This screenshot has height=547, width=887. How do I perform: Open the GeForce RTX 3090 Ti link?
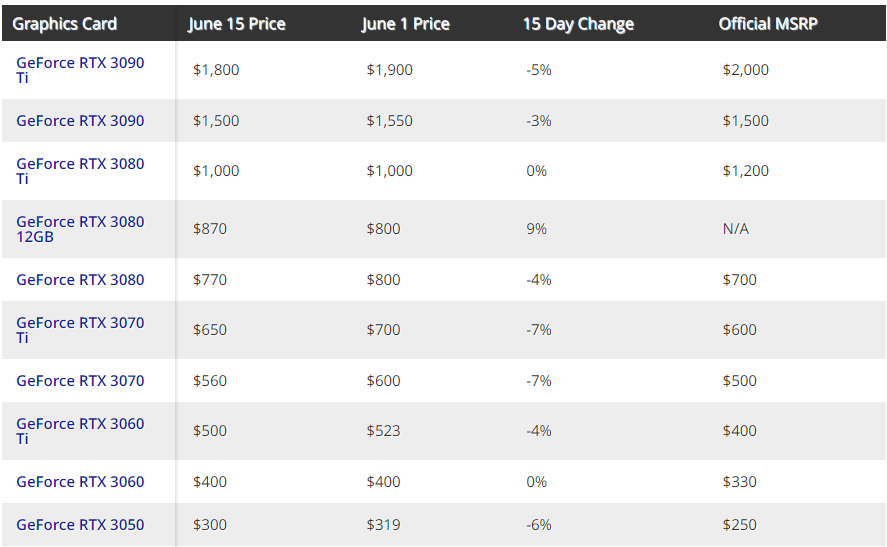(x=80, y=70)
